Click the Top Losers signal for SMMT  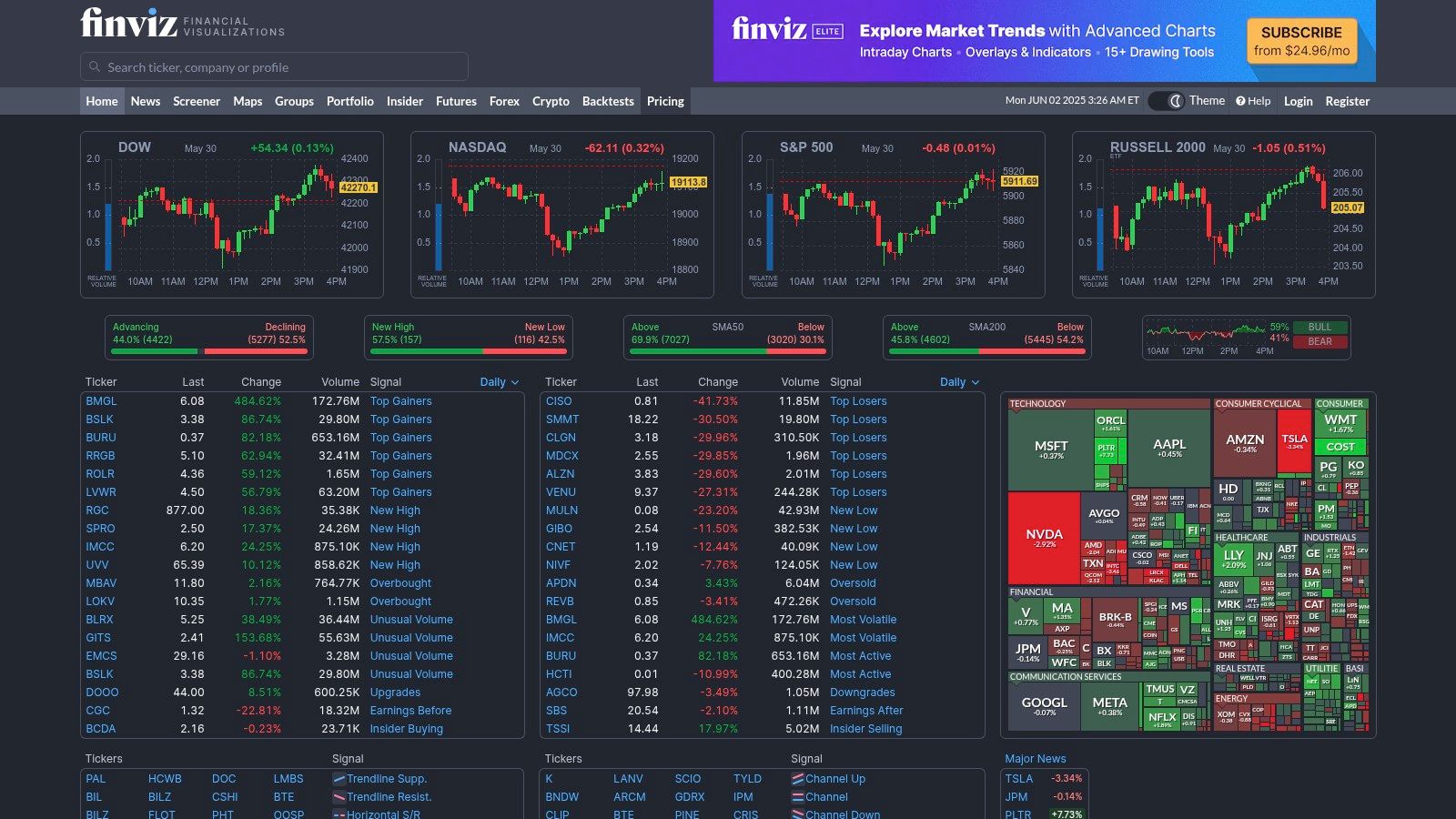click(x=858, y=420)
